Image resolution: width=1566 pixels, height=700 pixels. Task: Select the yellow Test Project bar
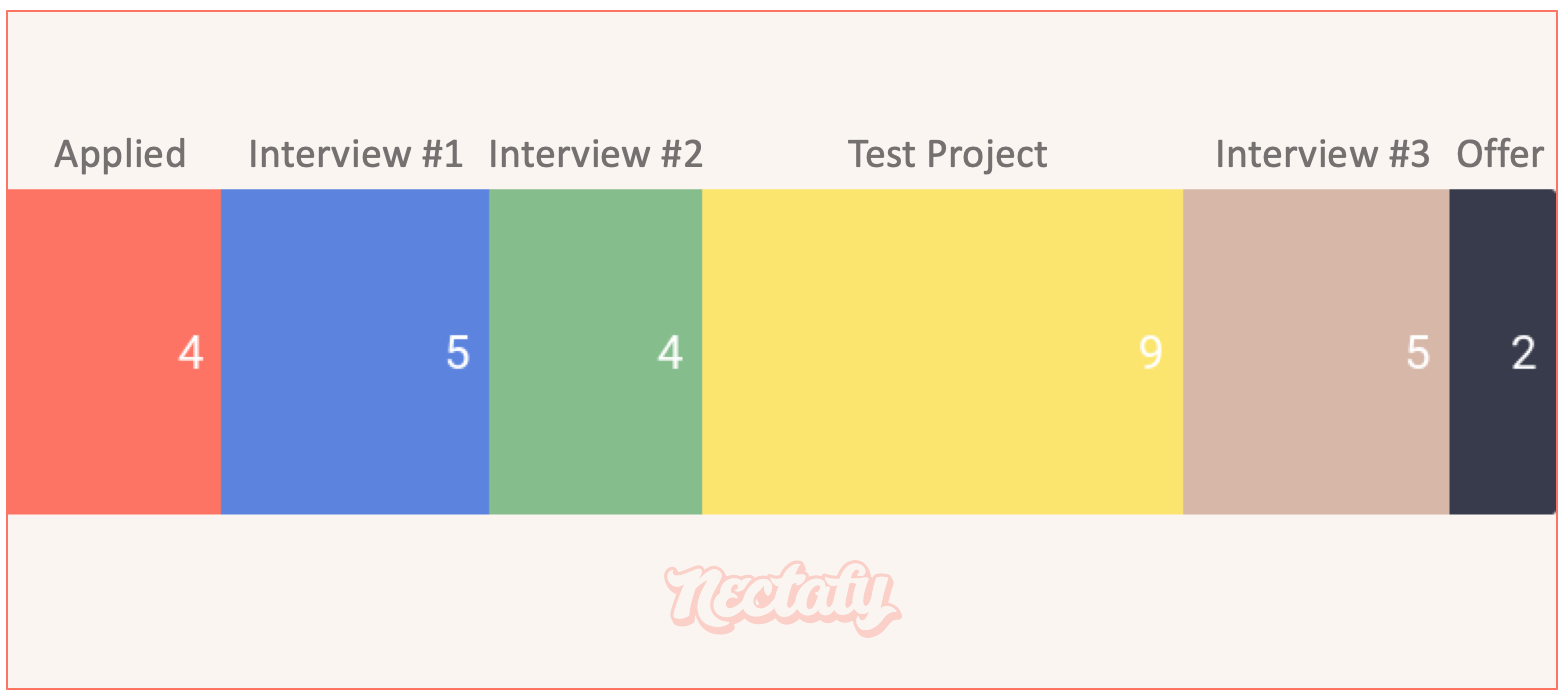(x=943, y=352)
